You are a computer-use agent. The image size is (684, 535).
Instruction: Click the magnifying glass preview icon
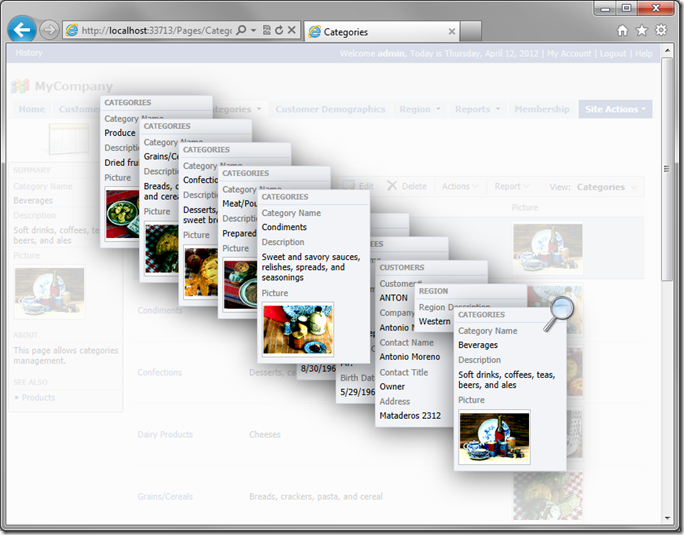point(559,313)
